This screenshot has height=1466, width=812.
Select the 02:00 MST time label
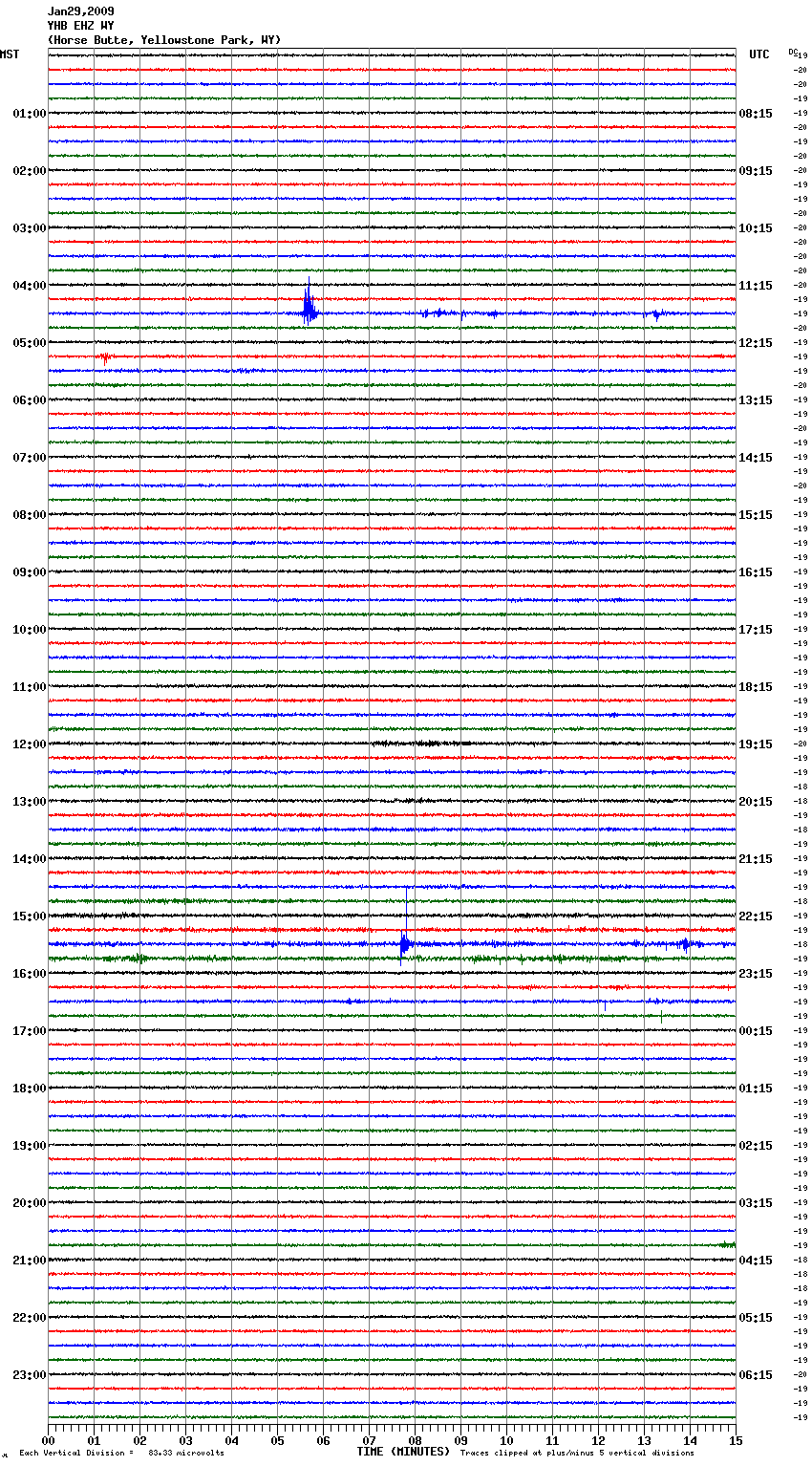(x=30, y=171)
